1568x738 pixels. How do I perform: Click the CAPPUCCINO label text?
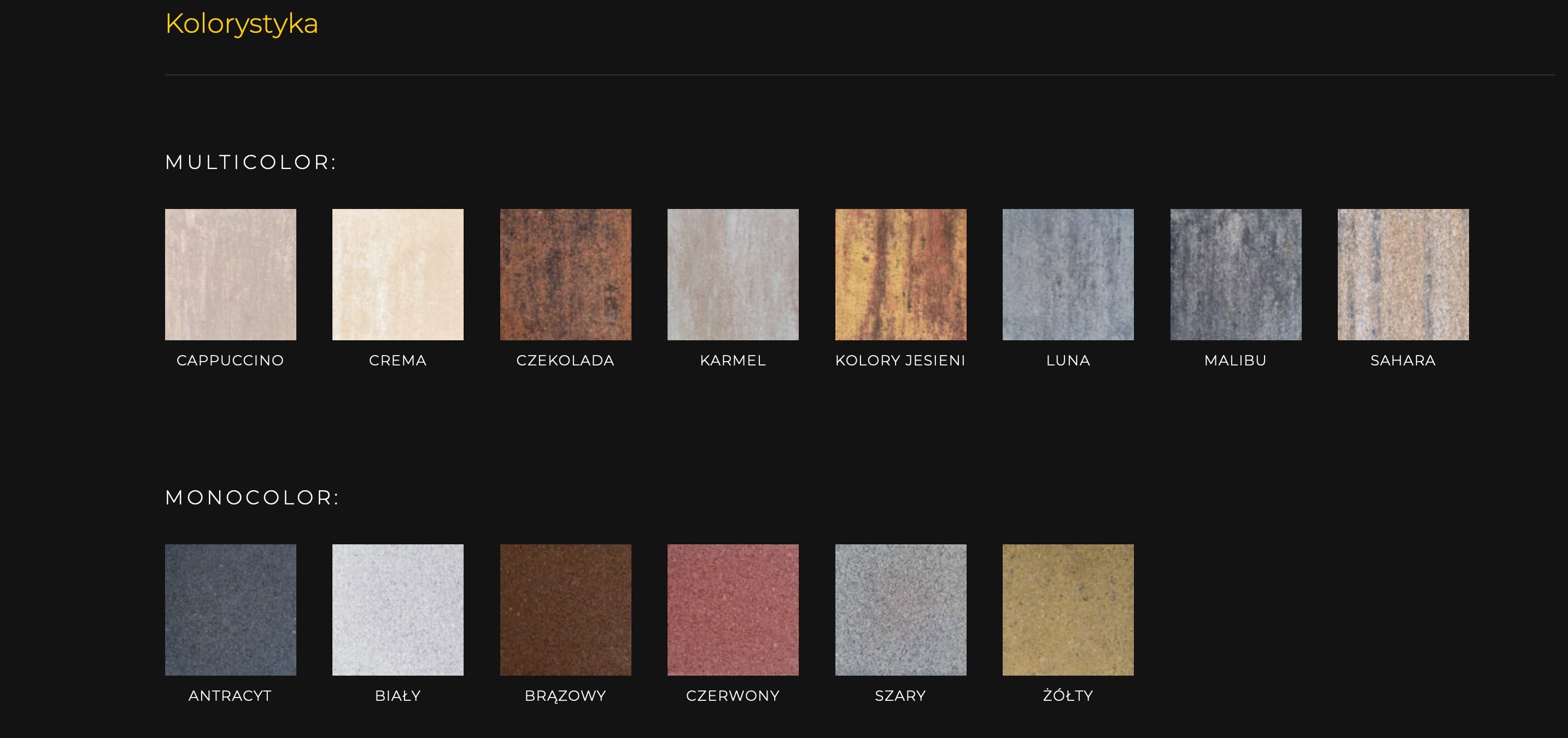click(x=231, y=361)
